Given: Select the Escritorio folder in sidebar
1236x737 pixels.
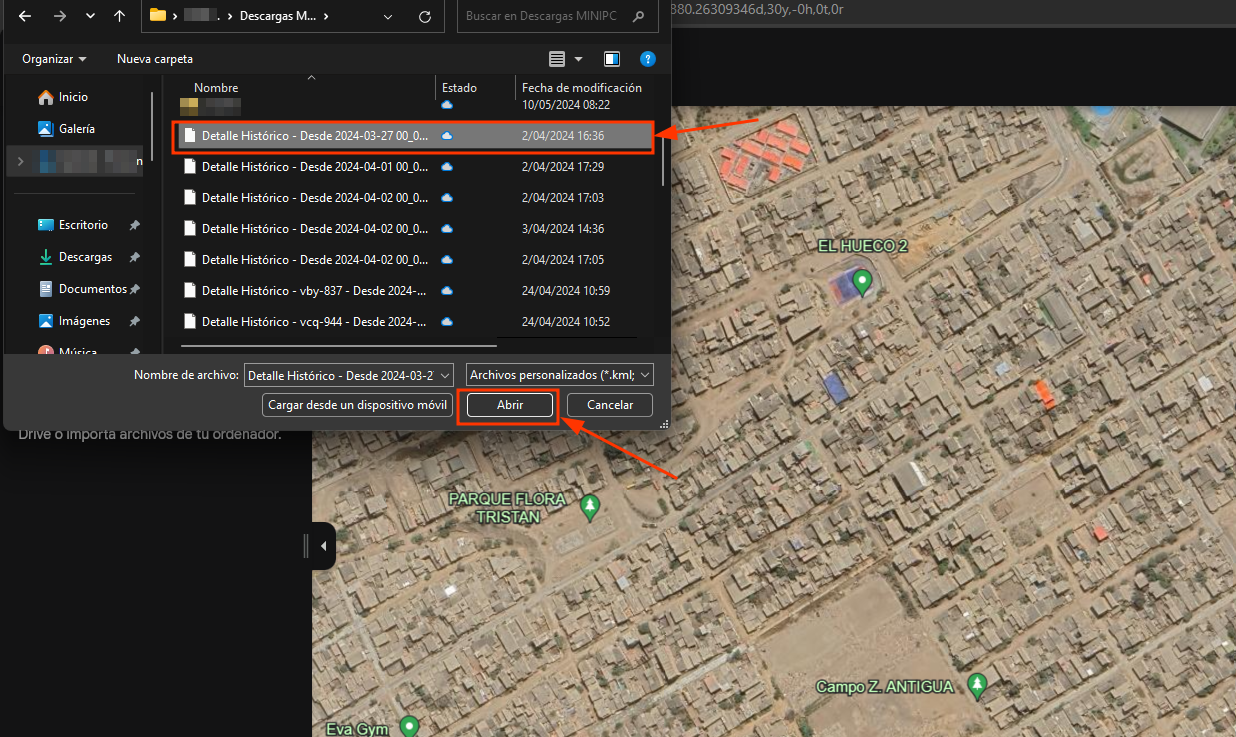Looking at the screenshot, I should point(83,225).
